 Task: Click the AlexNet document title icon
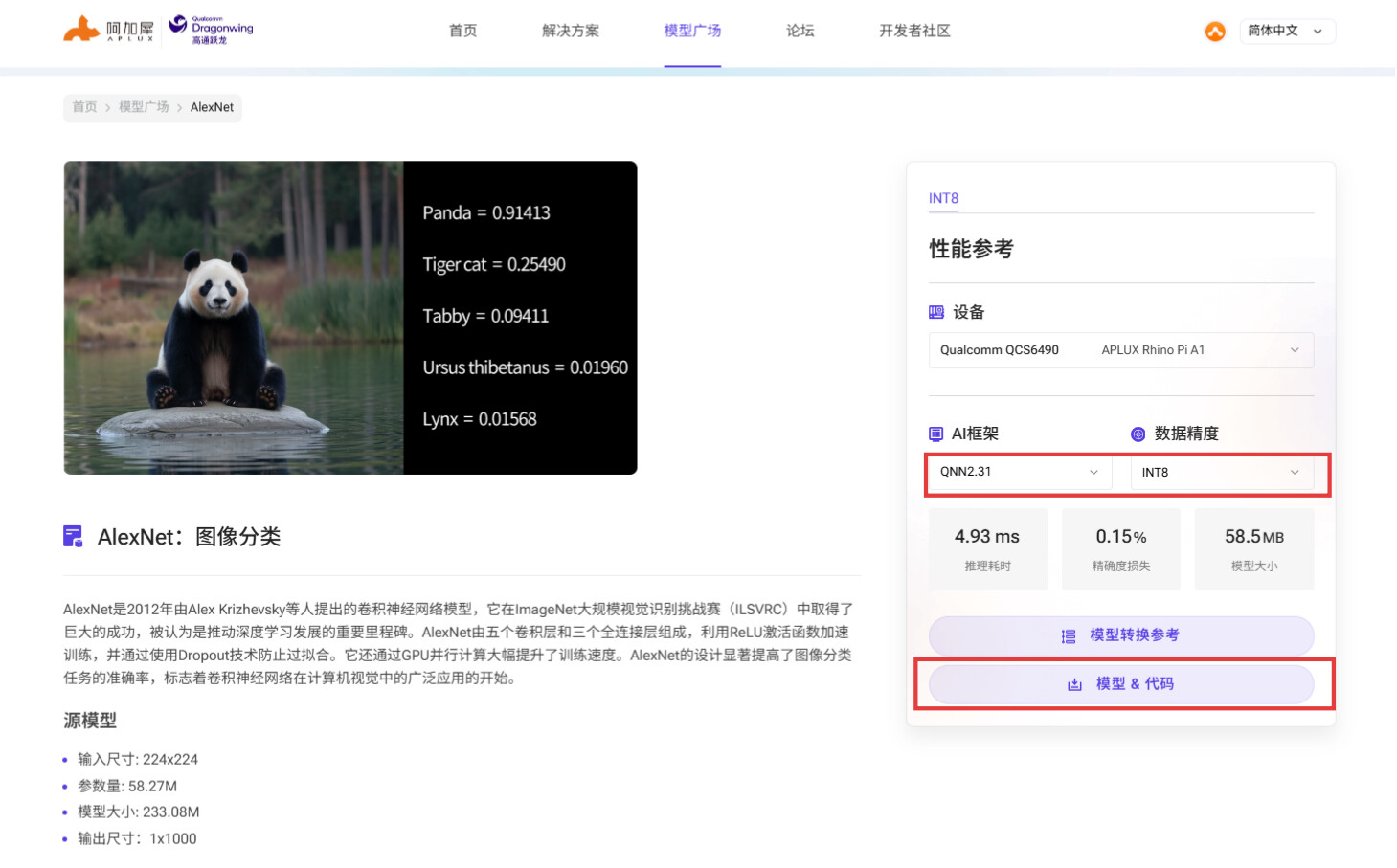pyautogui.click(x=73, y=537)
